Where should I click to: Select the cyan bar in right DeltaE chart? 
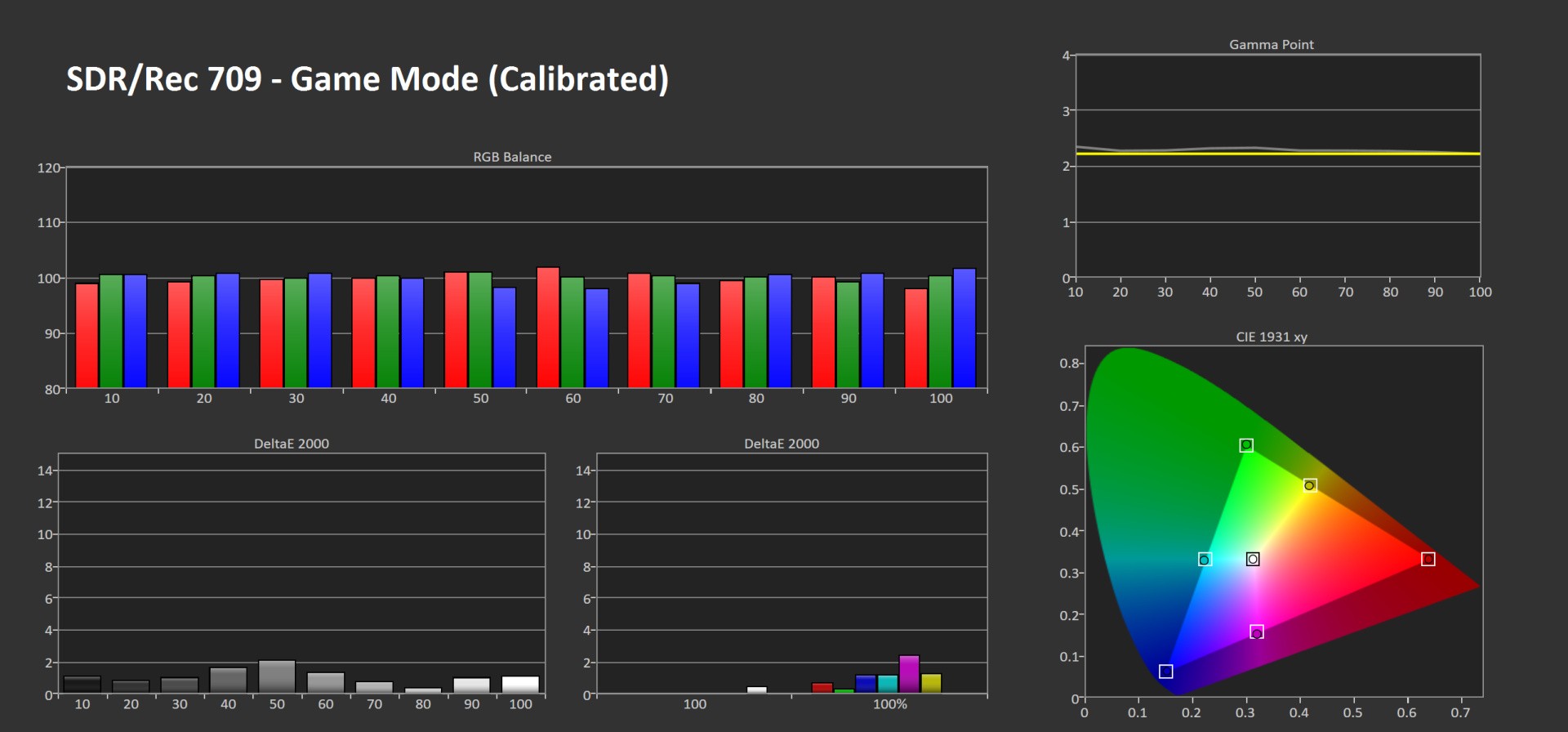[x=888, y=685]
